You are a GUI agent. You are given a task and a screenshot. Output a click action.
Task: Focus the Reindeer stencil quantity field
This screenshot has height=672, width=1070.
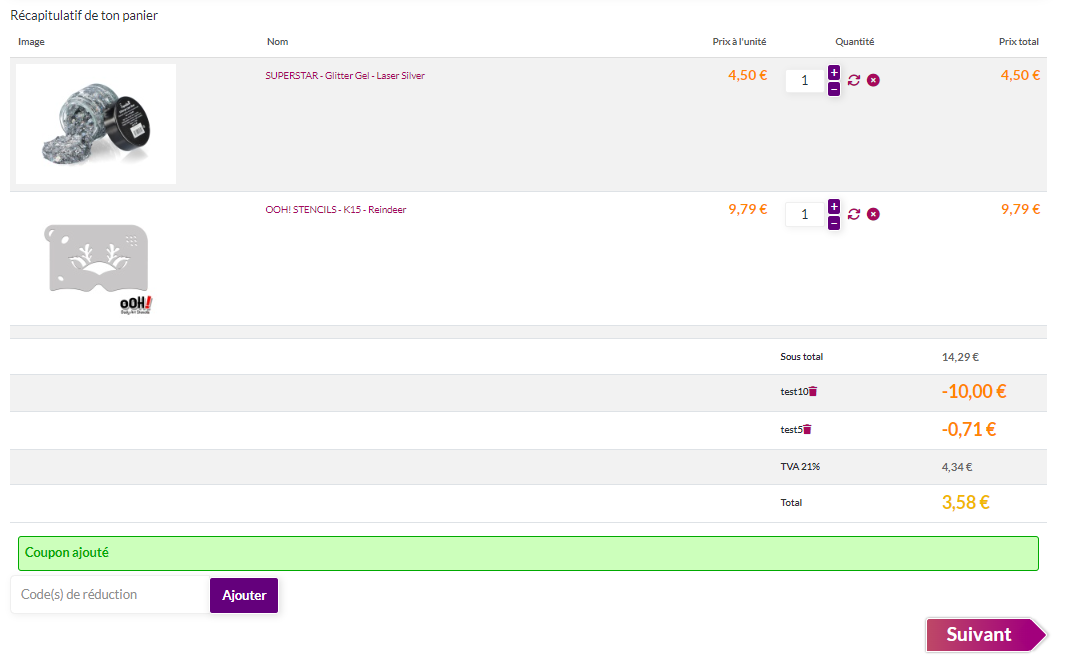point(804,214)
